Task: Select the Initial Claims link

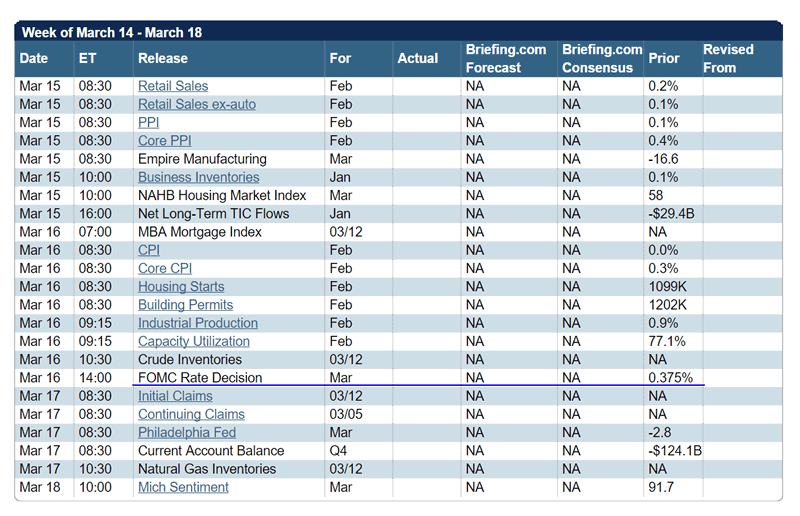Action: (177, 396)
